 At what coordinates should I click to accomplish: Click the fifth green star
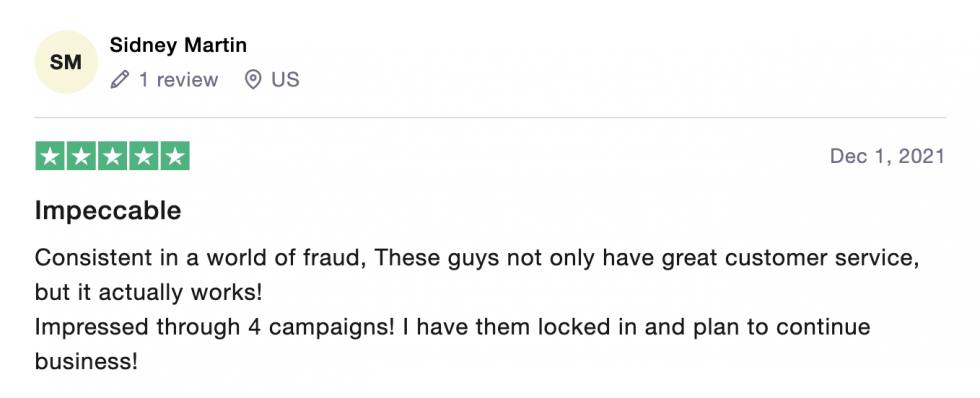(175, 156)
